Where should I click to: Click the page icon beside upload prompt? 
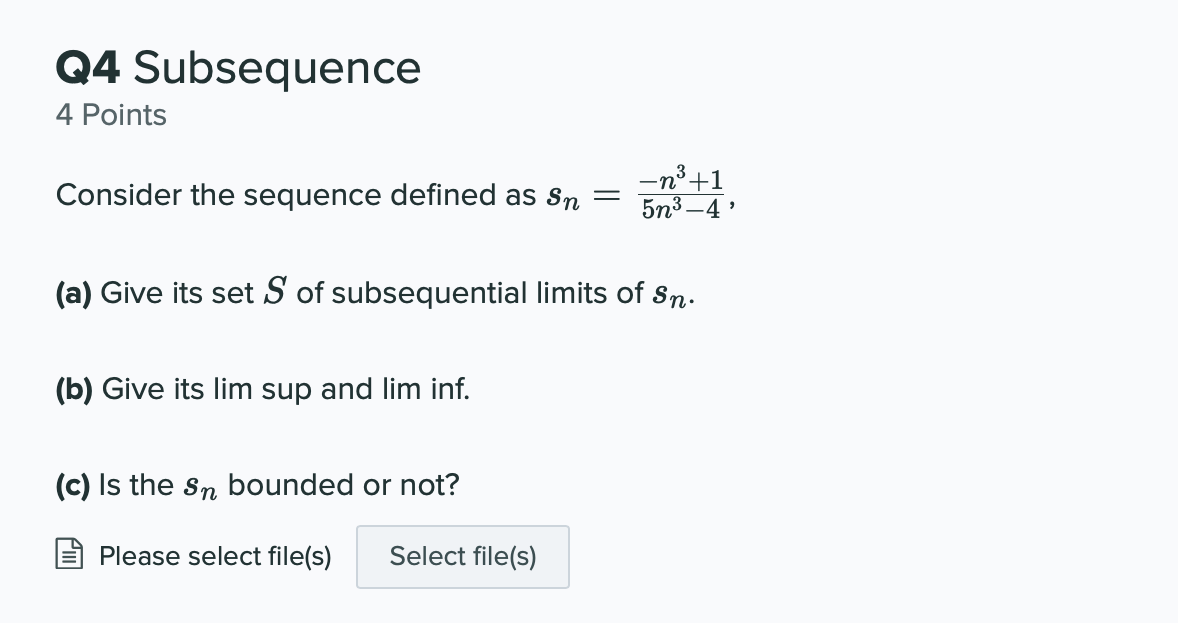tap(69, 553)
